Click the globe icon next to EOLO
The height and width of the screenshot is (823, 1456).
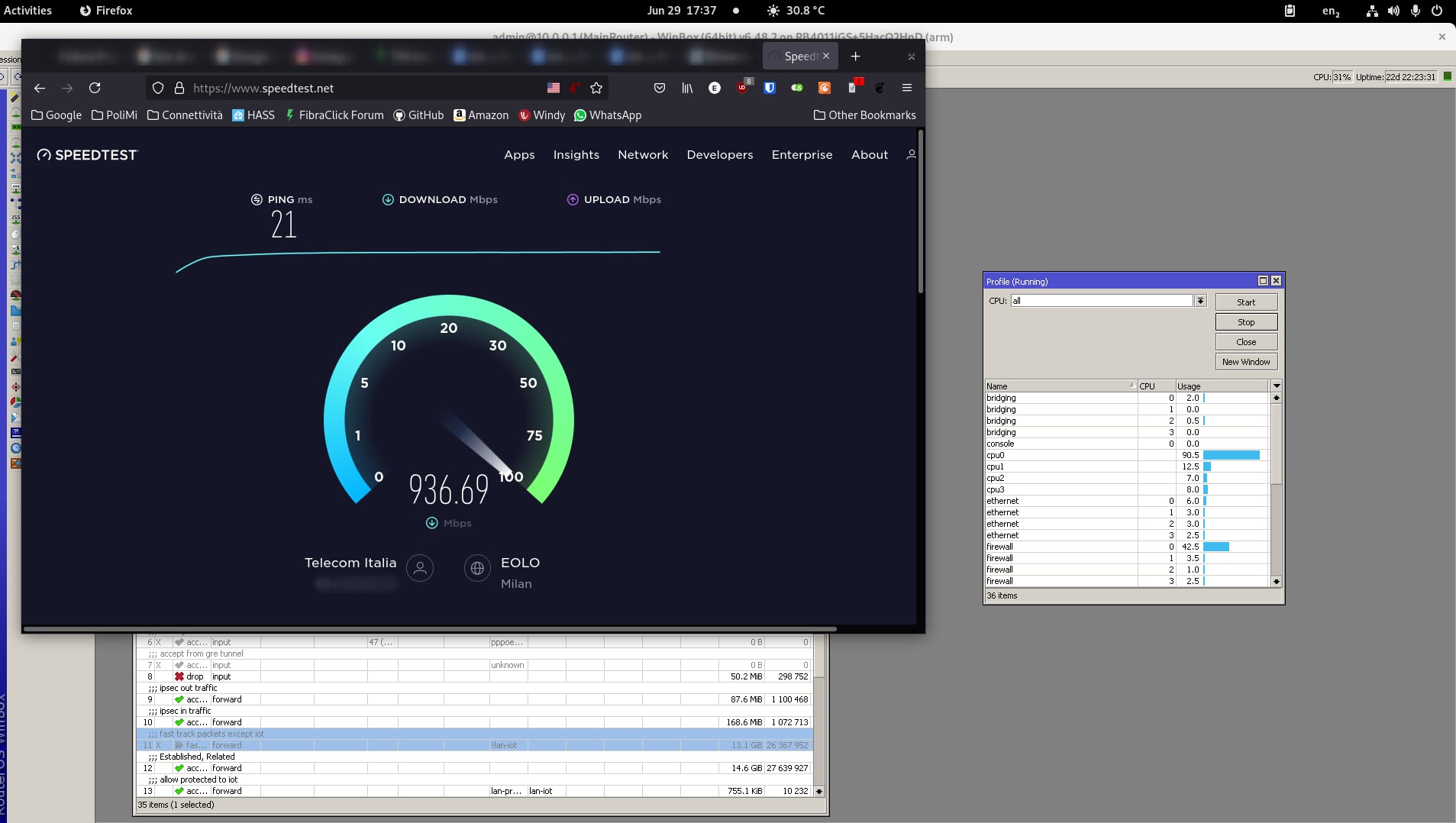coord(477,568)
